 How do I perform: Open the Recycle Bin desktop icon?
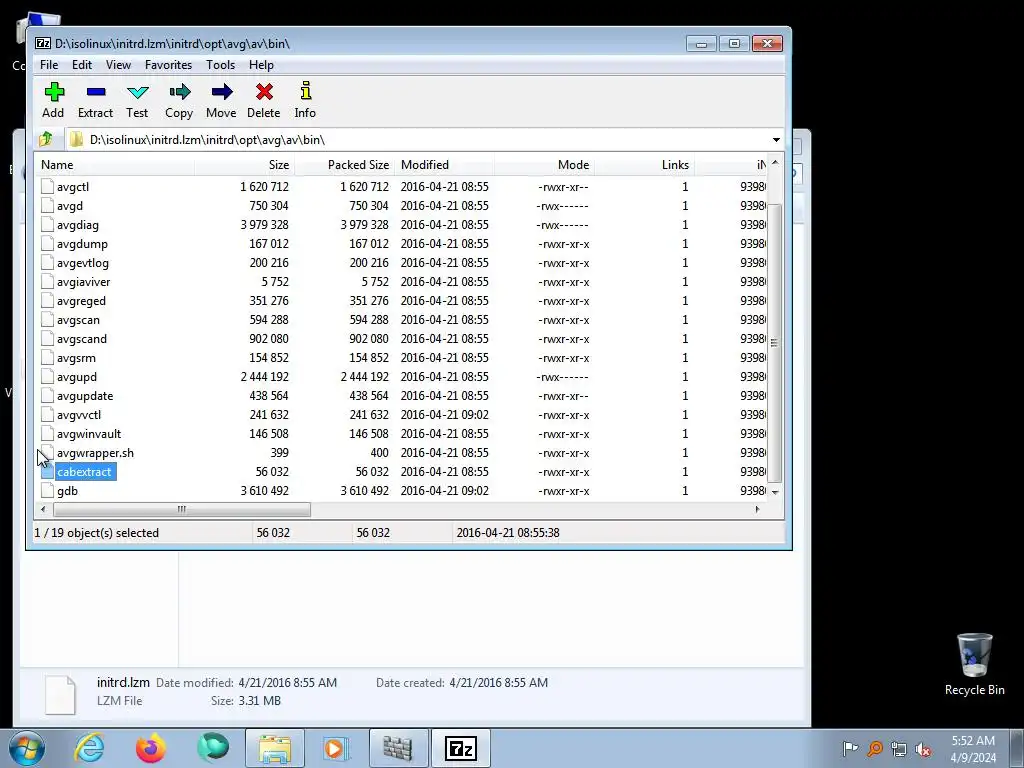pyautogui.click(x=974, y=664)
